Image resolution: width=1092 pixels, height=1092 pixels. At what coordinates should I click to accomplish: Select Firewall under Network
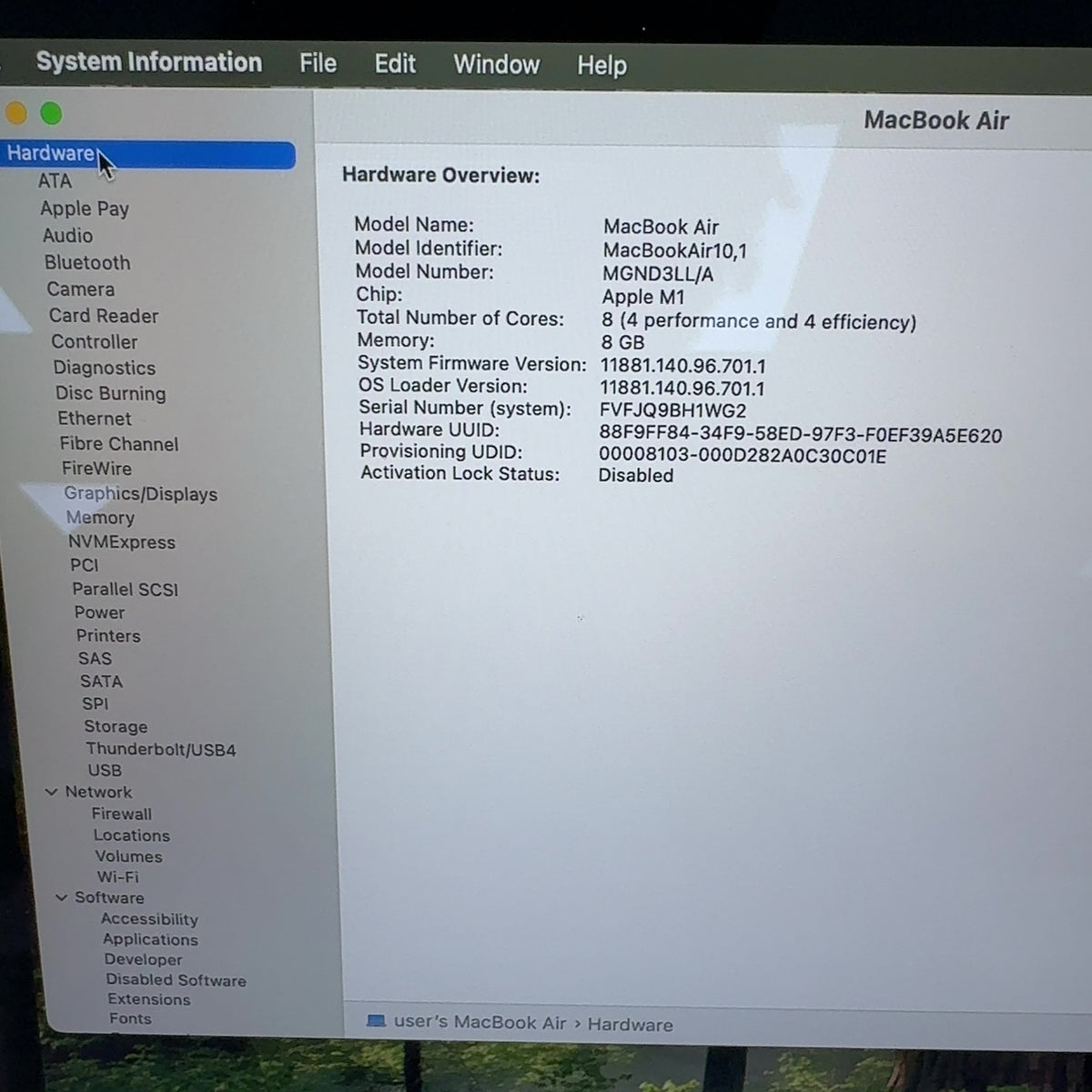[x=122, y=814]
